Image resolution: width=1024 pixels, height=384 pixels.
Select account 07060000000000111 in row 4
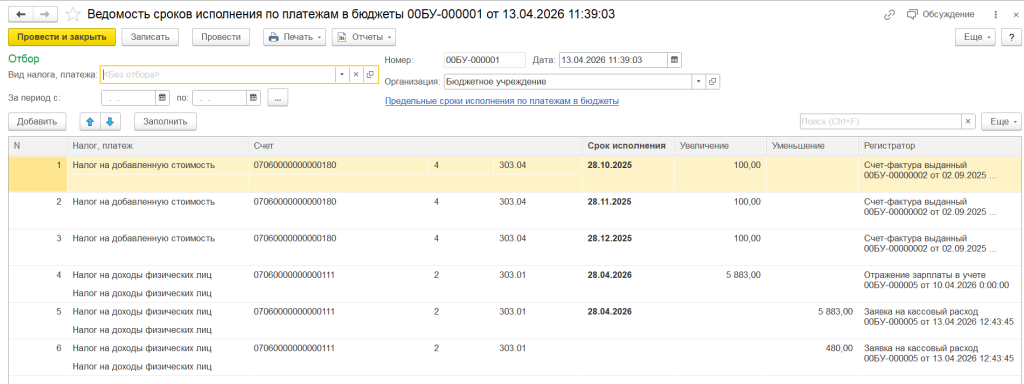point(338,275)
